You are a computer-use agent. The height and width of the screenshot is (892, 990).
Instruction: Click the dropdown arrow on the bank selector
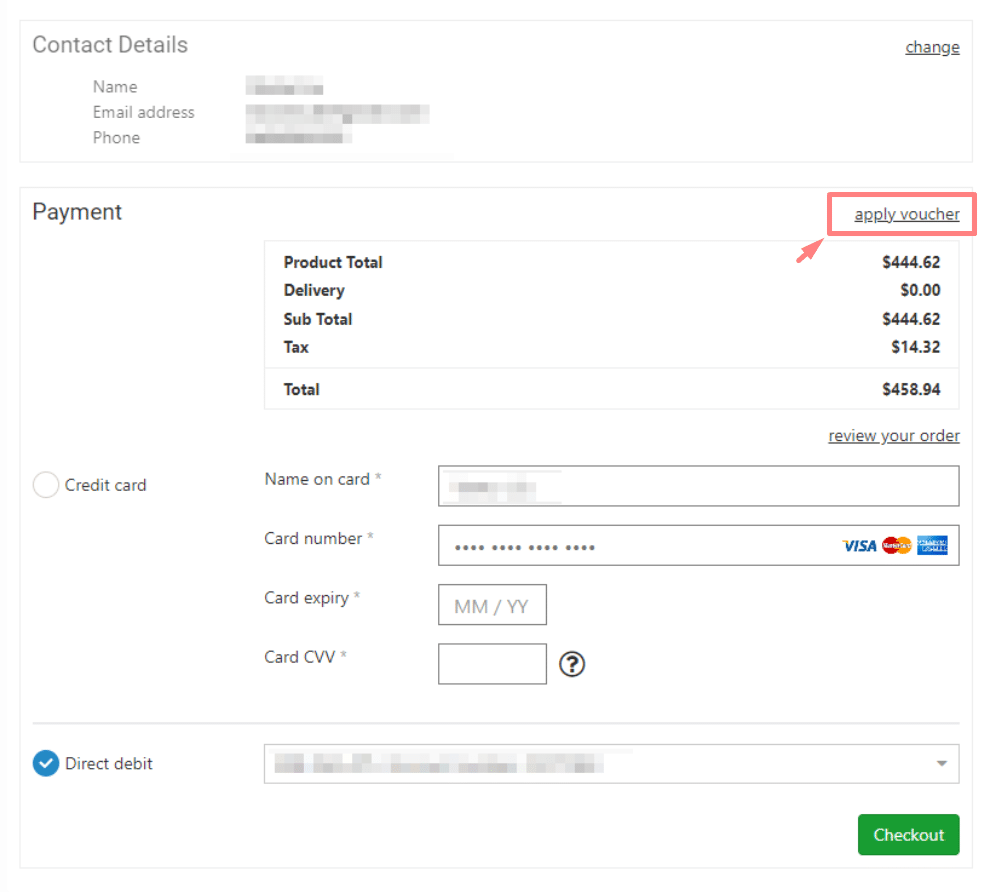coord(940,763)
